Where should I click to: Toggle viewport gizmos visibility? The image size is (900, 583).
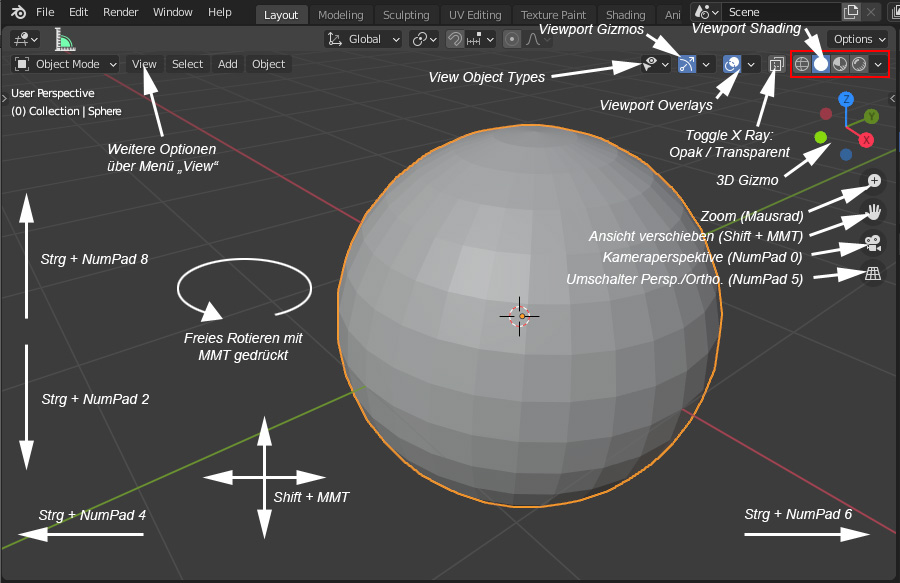click(x=686, y=64)
